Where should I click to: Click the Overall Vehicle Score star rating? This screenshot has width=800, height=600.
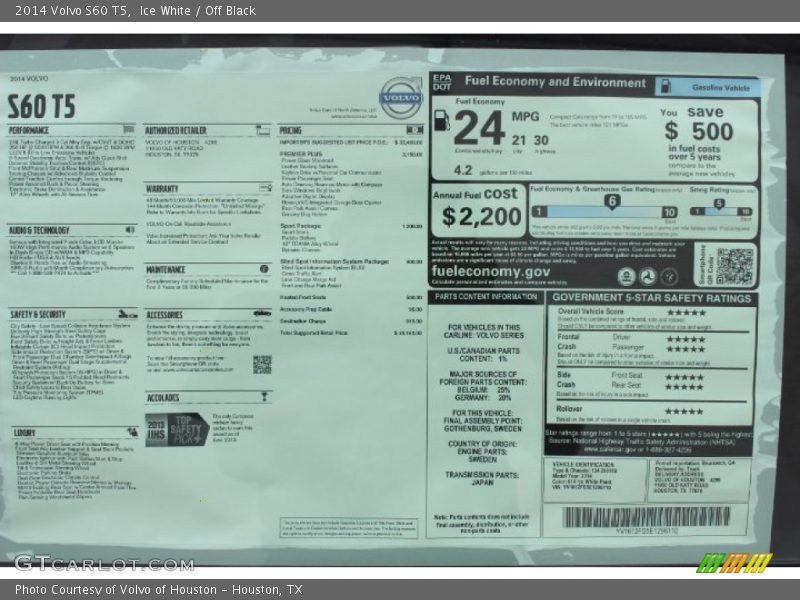click(686, 312)
